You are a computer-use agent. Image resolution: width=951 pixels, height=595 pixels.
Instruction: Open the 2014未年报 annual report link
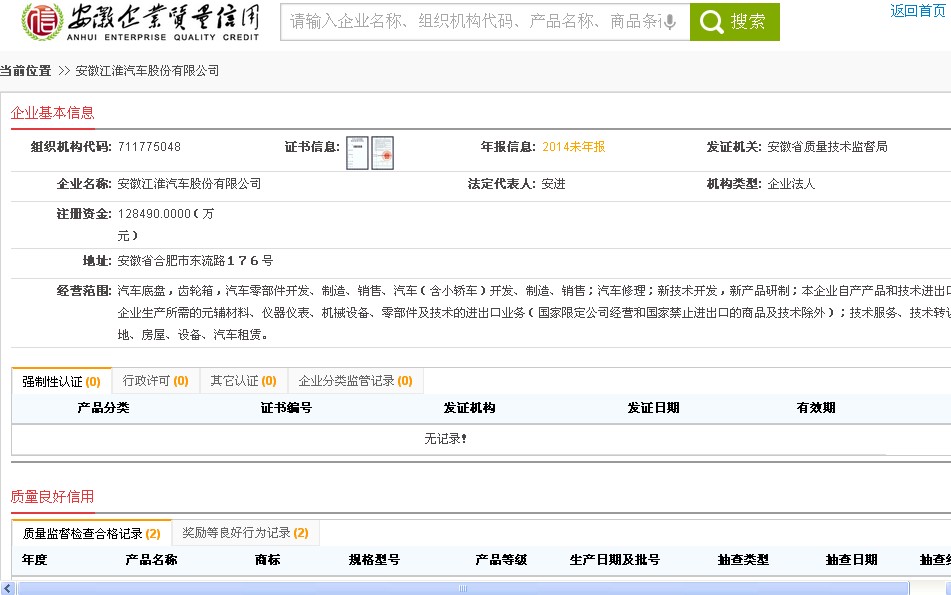[x=573, y=147]
